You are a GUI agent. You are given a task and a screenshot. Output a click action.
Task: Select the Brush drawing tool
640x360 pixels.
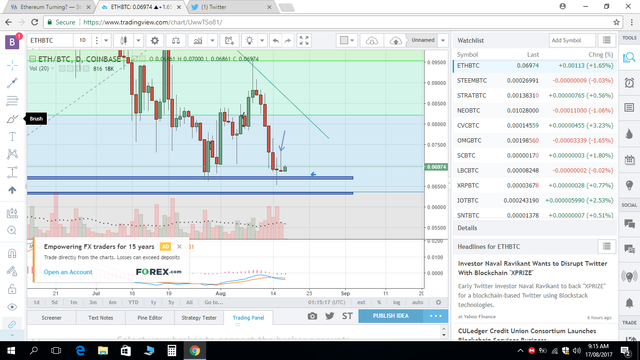12,119
